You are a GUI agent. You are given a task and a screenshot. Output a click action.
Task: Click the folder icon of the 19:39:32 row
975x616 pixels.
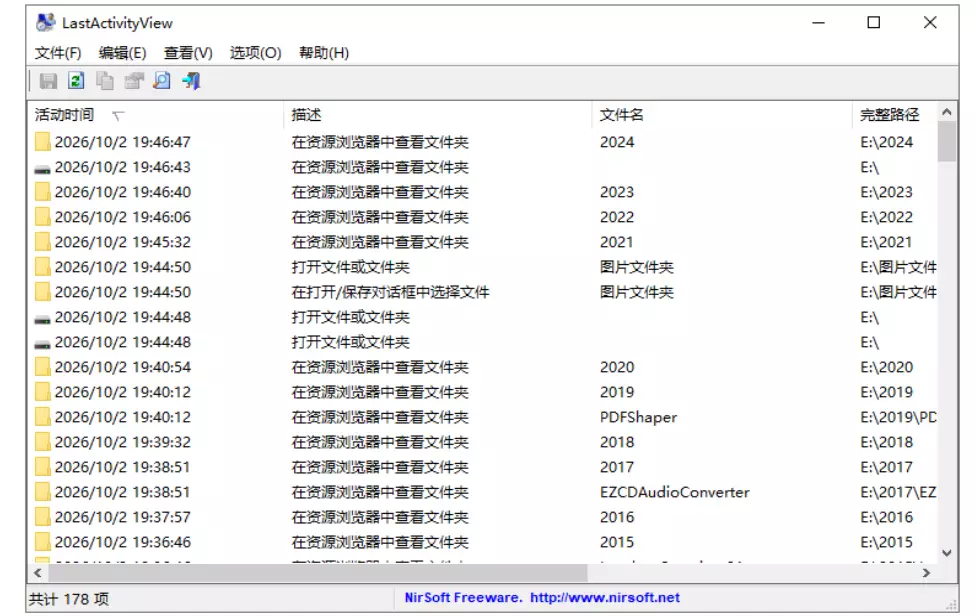coord(42,441)
